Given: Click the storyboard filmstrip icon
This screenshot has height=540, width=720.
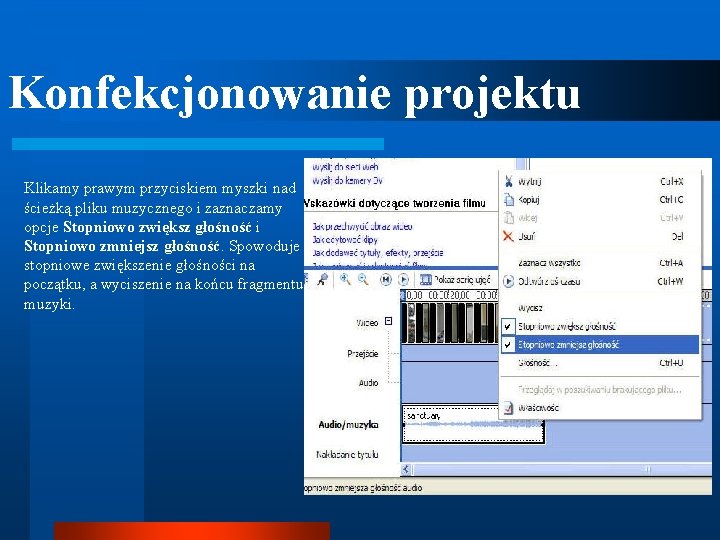Looking at the screenshot, I should [426, 279].
